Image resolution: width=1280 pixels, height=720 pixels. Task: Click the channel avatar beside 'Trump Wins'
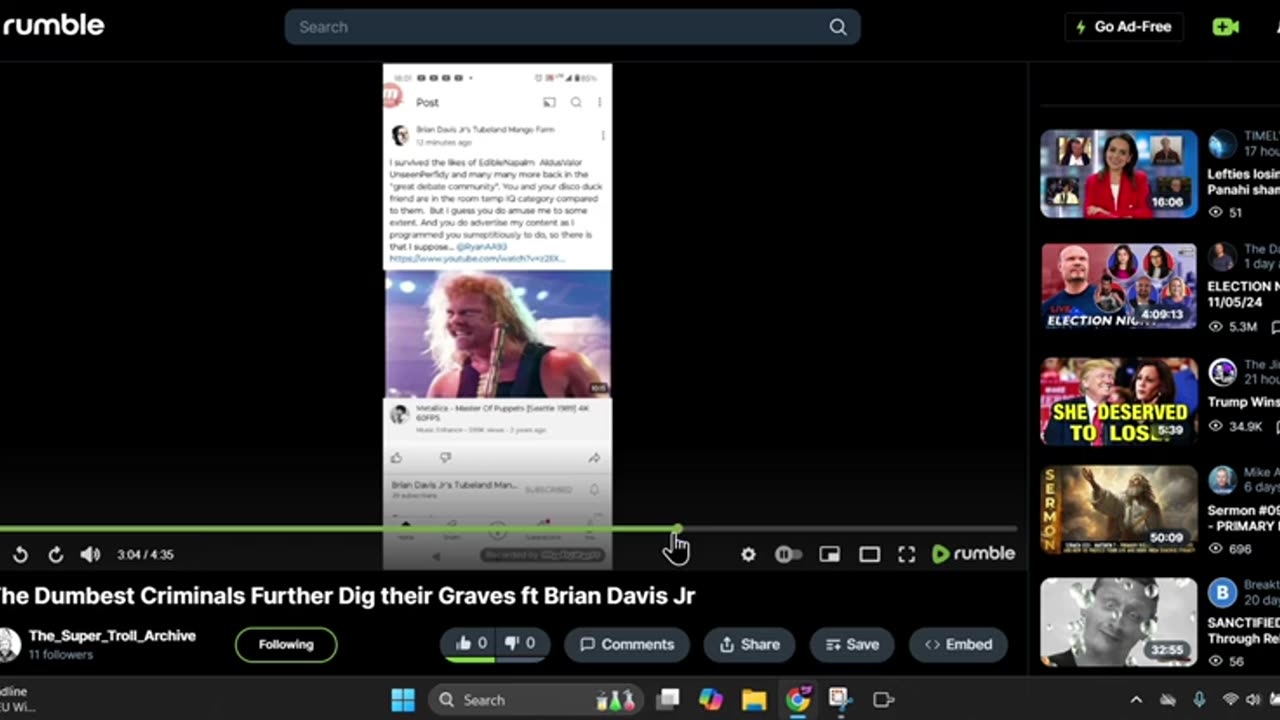click(x=1222, y=373)
